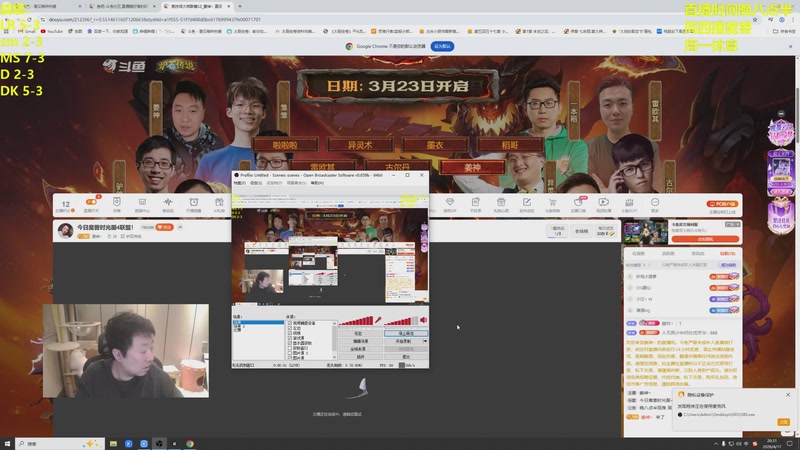Open the gift box wish icon
This screenshot has width=800, height=450.
[501, 202]
